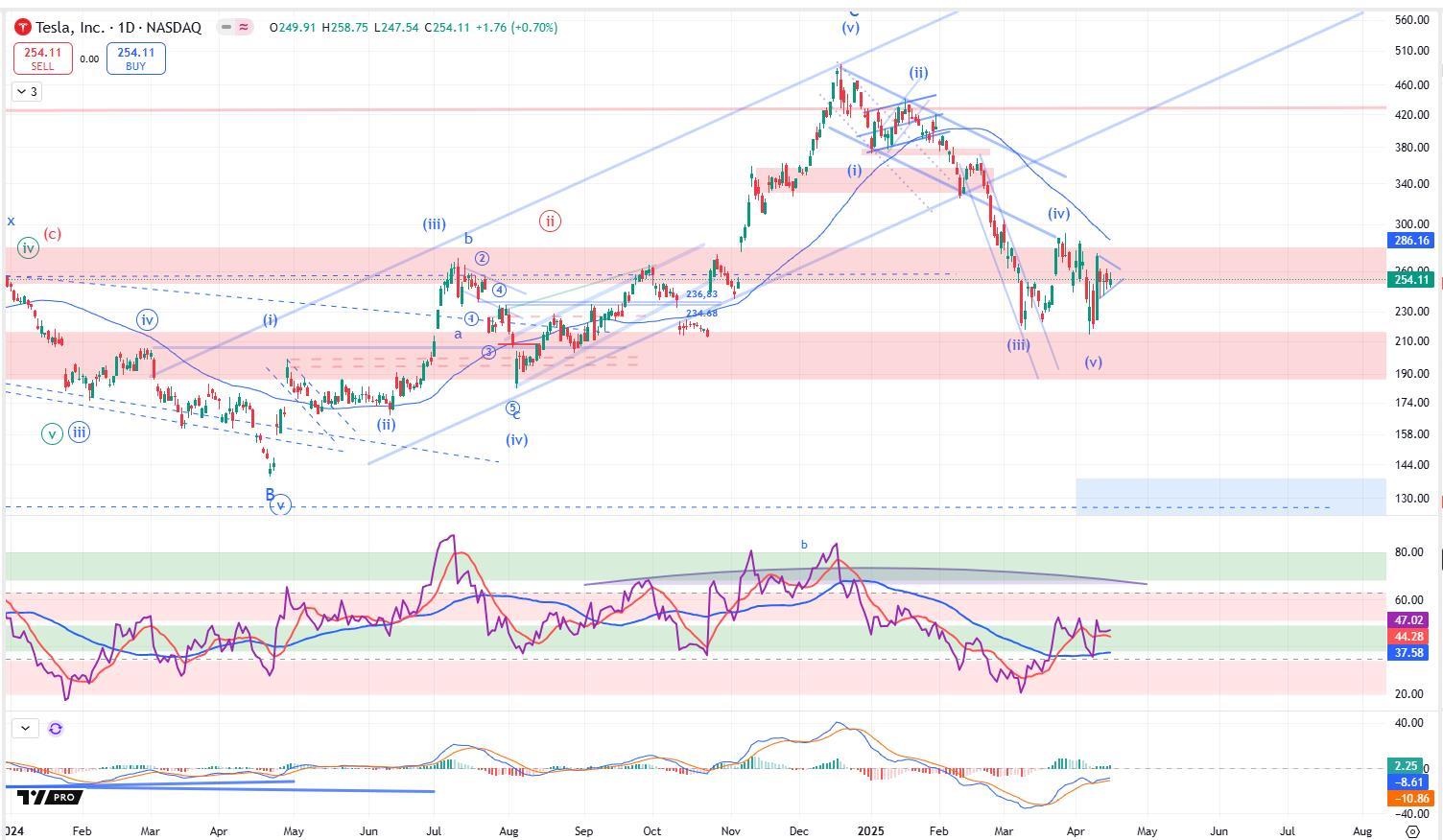The height and width of the screenshot is (840, 1443).
Task: Select the circled 2 wave label
Action: [x=483, y=259]
